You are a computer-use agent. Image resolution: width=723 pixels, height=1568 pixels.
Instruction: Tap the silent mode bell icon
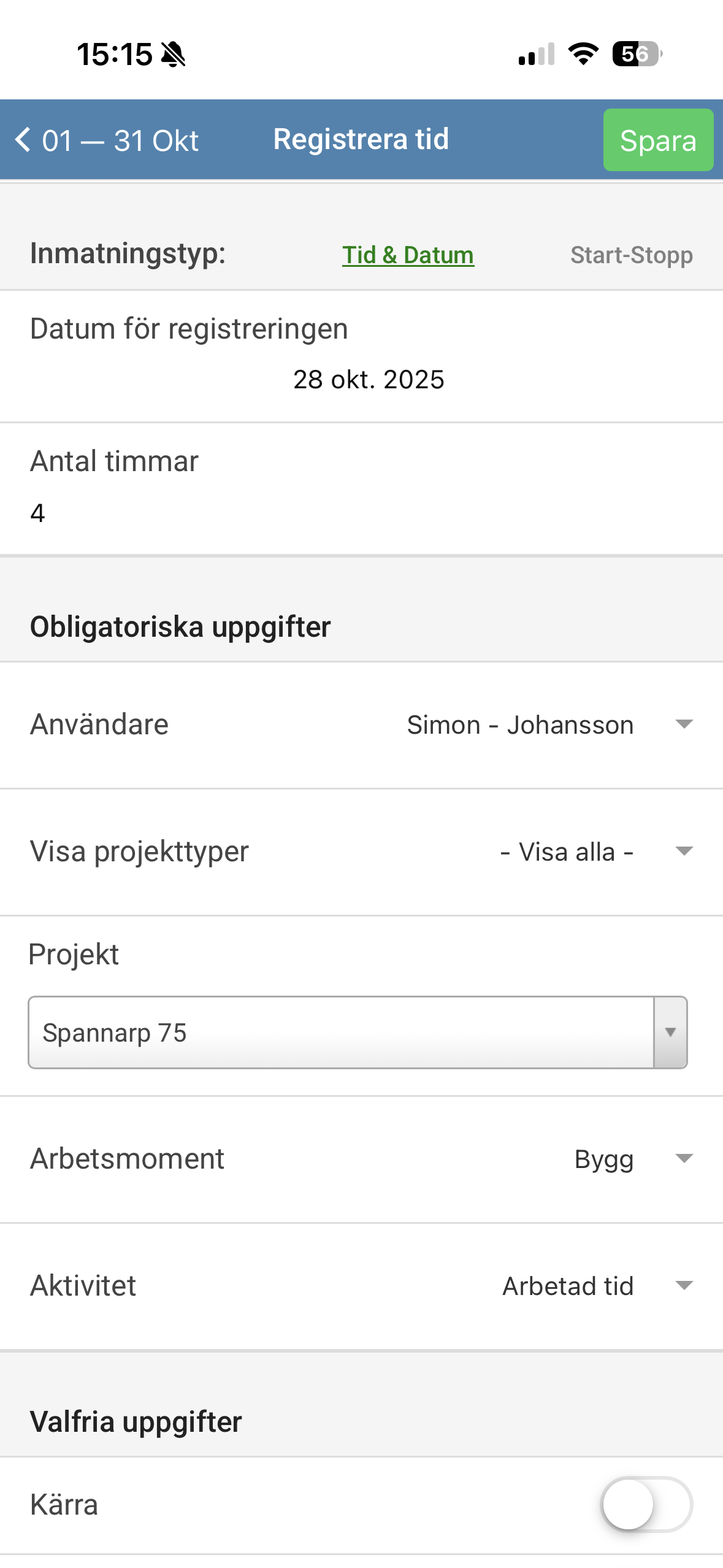174,55
